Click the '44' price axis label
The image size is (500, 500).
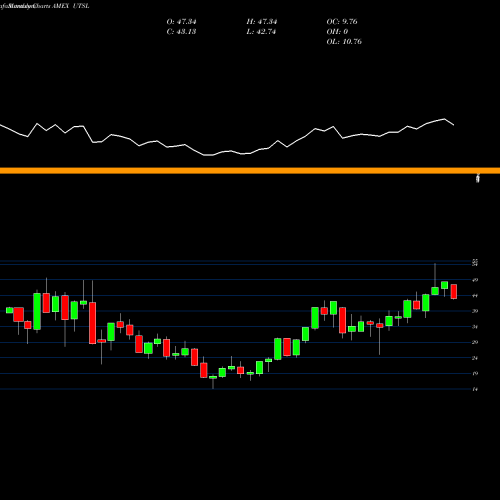pos(475,296)
